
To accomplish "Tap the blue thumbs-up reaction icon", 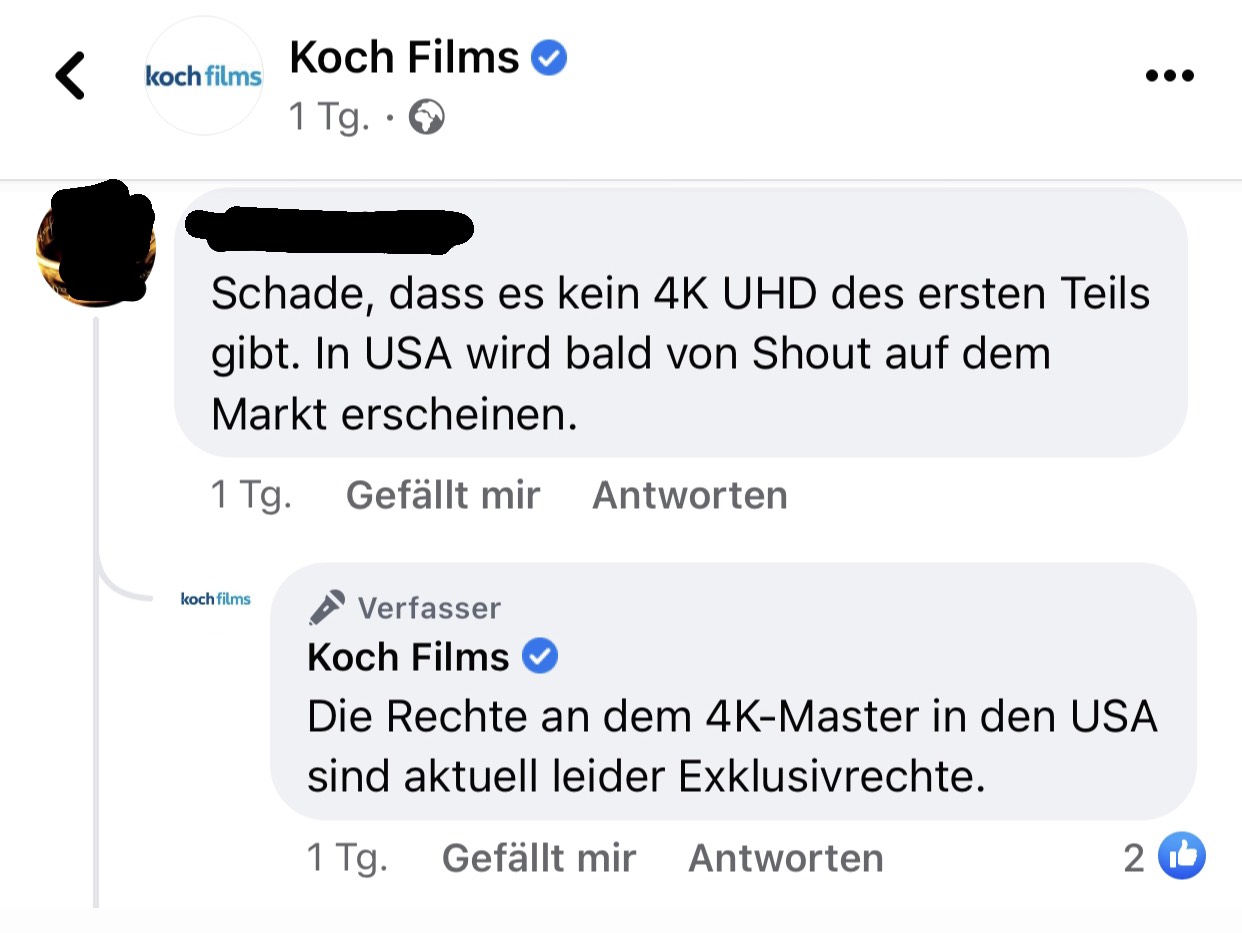I will [1181, 856].
